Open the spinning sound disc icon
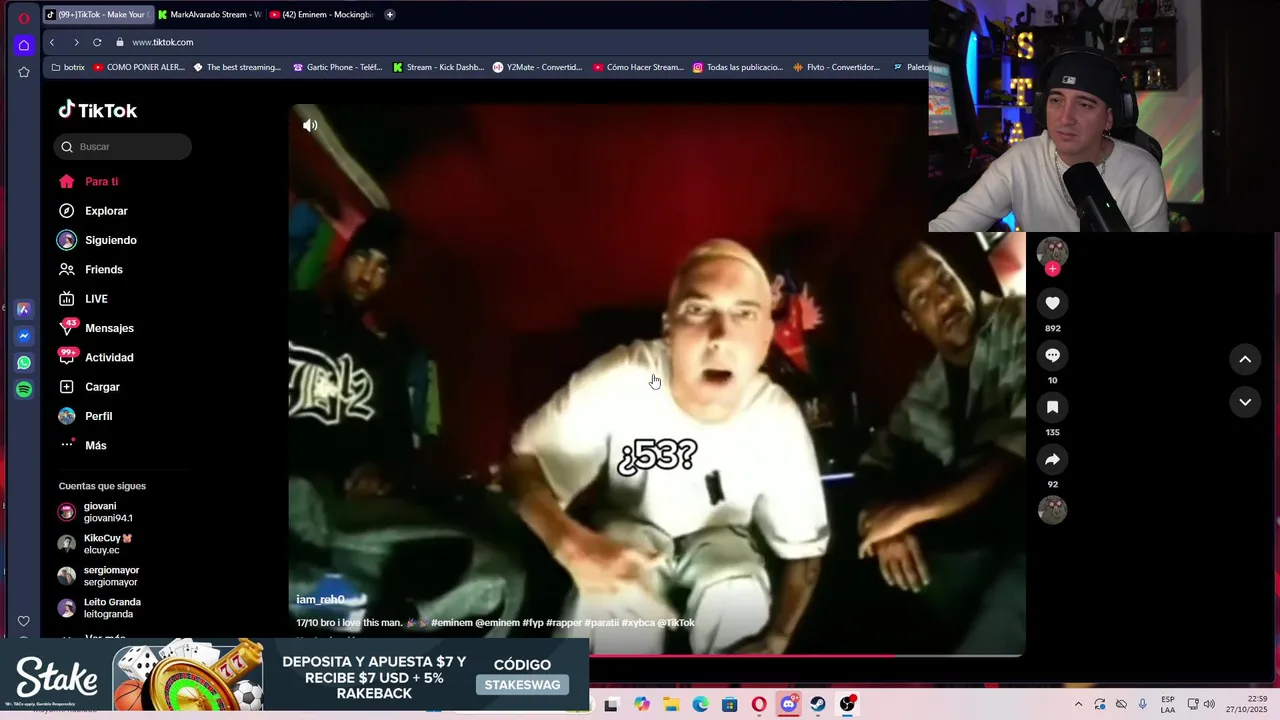This screenshot has height=720, width=1280. click(x=1052, y=510)
